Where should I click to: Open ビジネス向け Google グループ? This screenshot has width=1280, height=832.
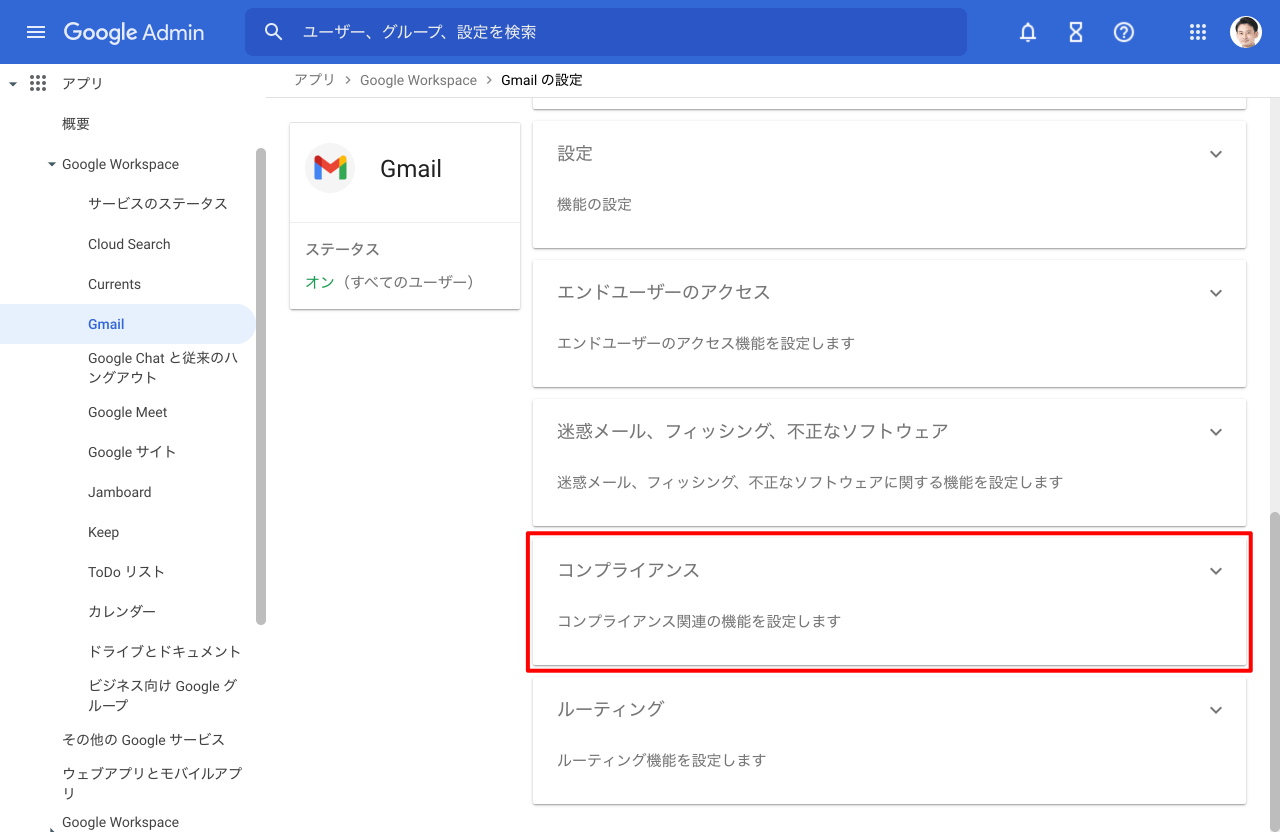[x=163, y=695]
